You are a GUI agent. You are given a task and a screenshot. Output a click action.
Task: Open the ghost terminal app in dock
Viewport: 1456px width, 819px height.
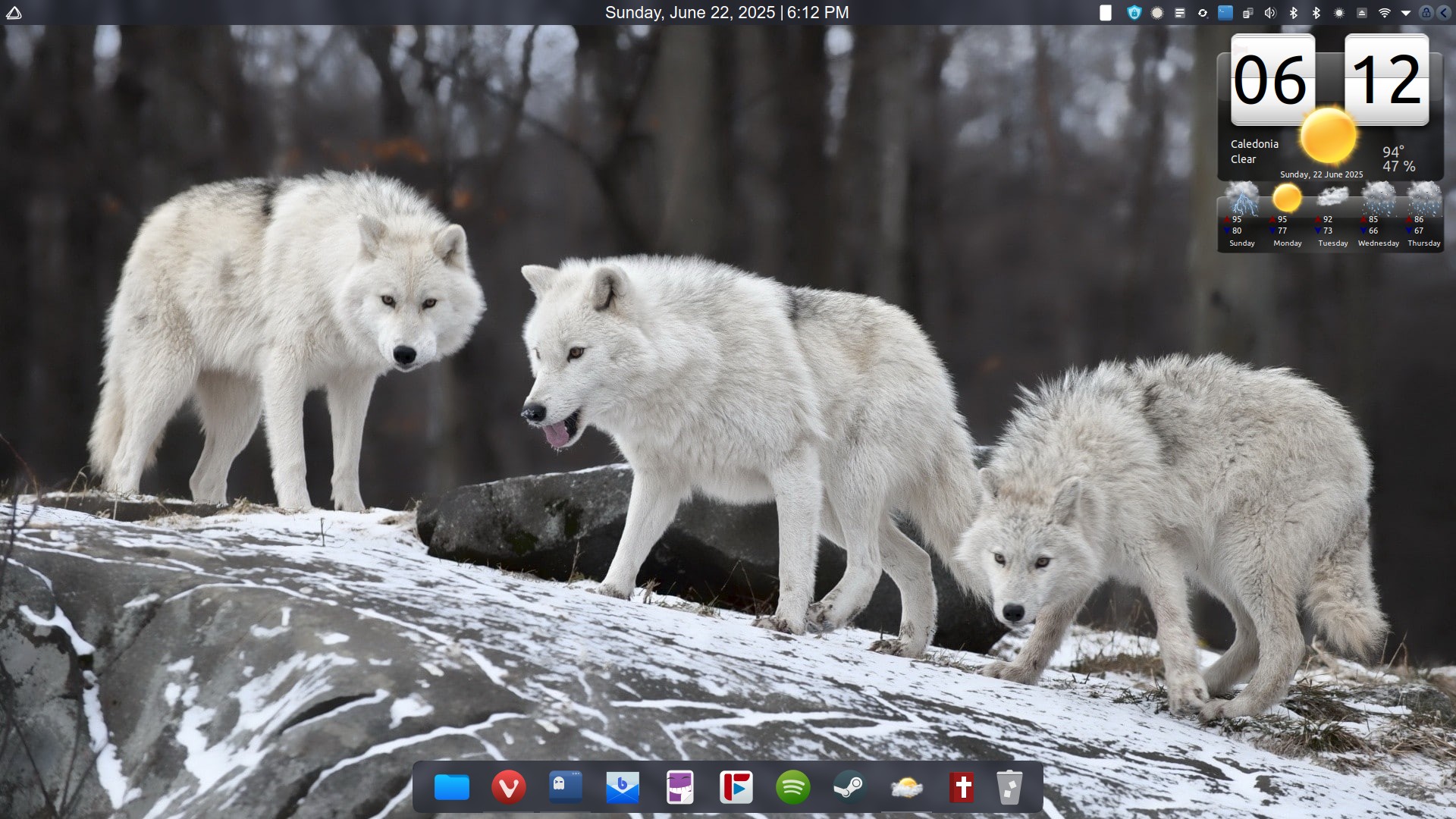(x=565, y=788)
